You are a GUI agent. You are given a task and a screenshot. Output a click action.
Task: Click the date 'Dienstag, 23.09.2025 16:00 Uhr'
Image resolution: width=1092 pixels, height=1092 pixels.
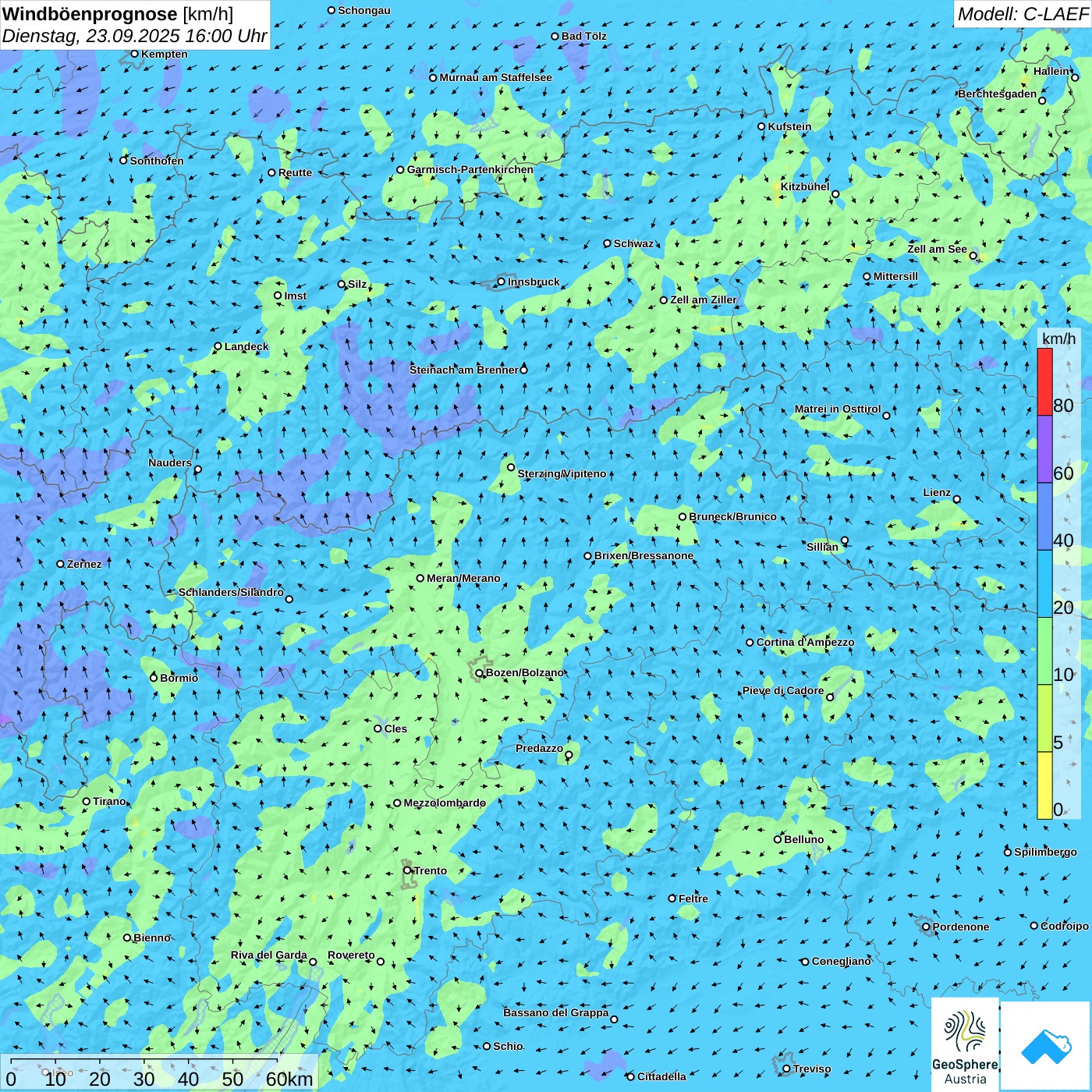(134, 36)
